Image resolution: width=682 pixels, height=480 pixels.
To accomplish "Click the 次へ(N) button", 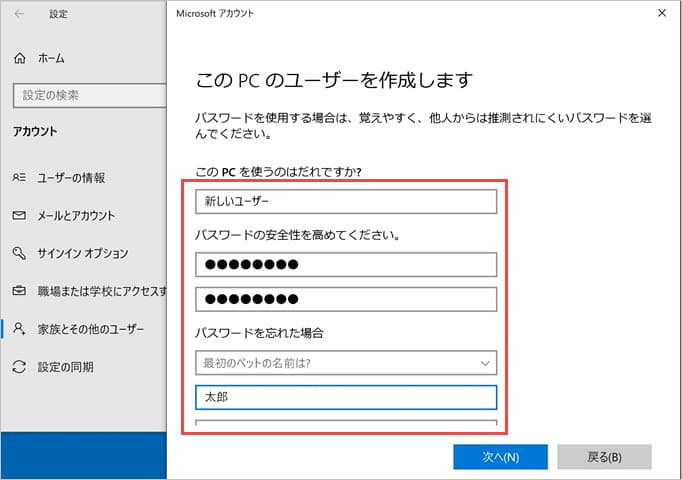I will [x=500, y=457].
